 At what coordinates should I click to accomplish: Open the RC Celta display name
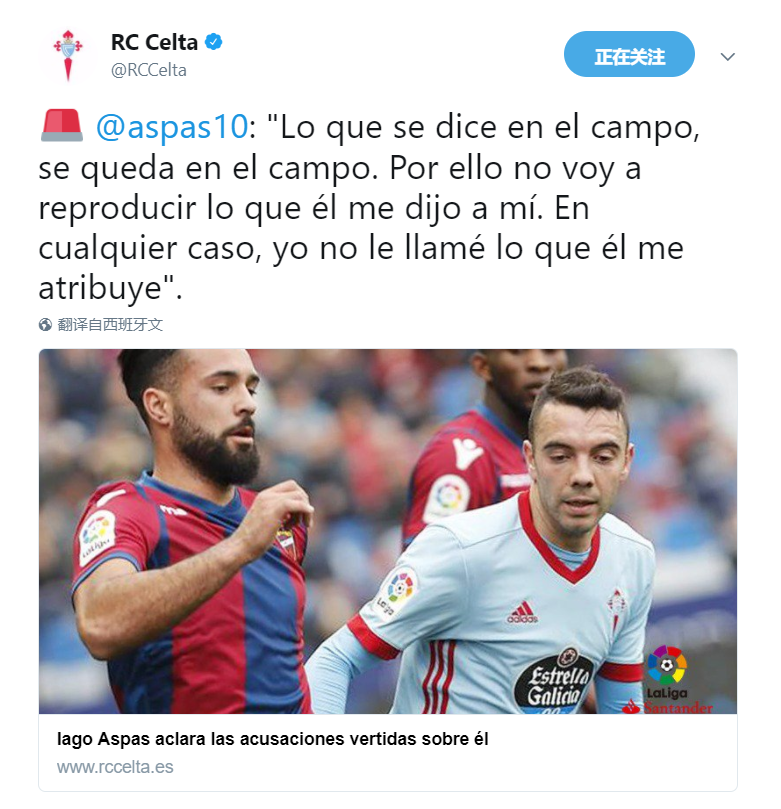point(154,42)
